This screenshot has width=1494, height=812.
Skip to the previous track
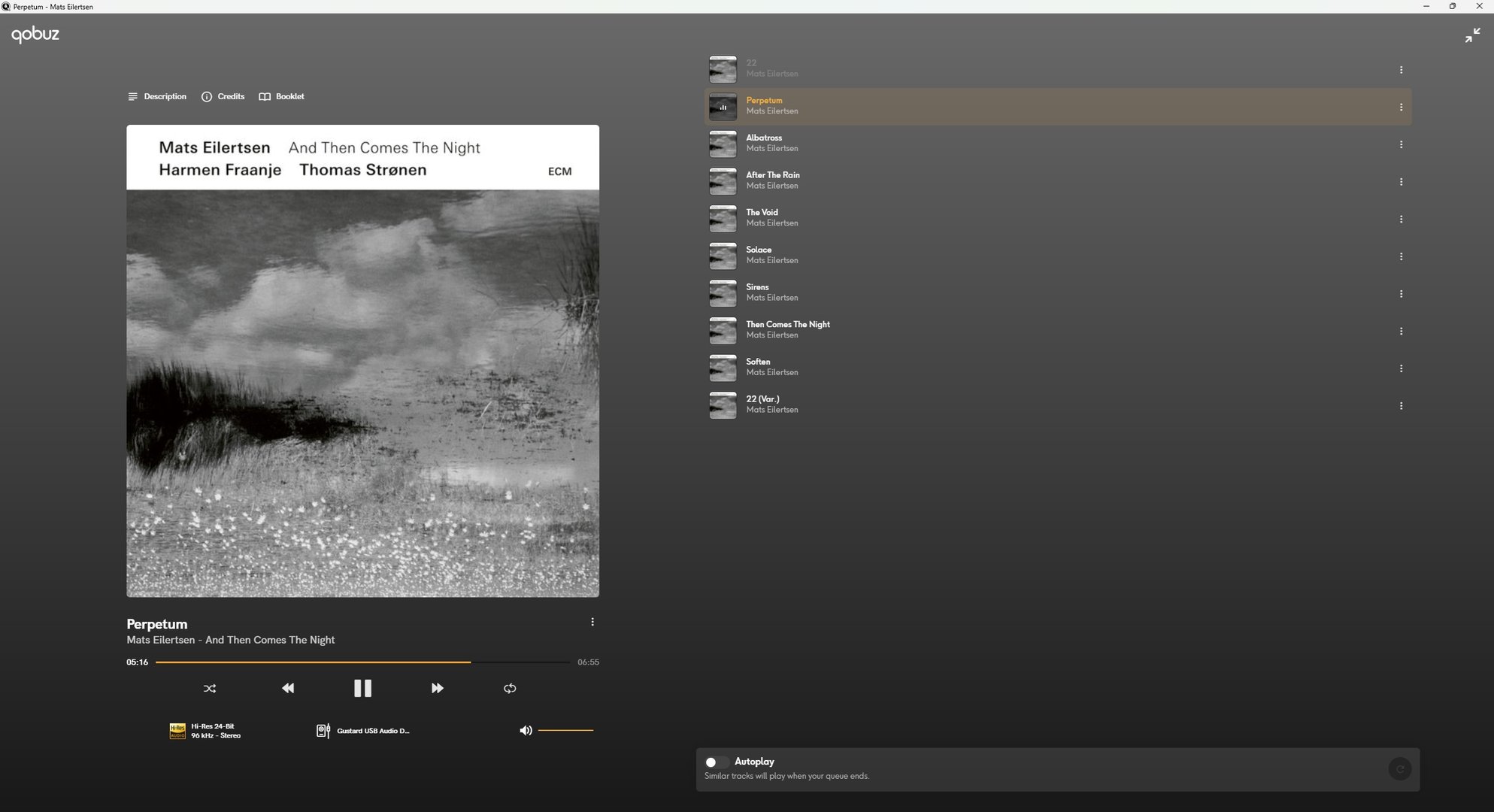tap(288, 688)
